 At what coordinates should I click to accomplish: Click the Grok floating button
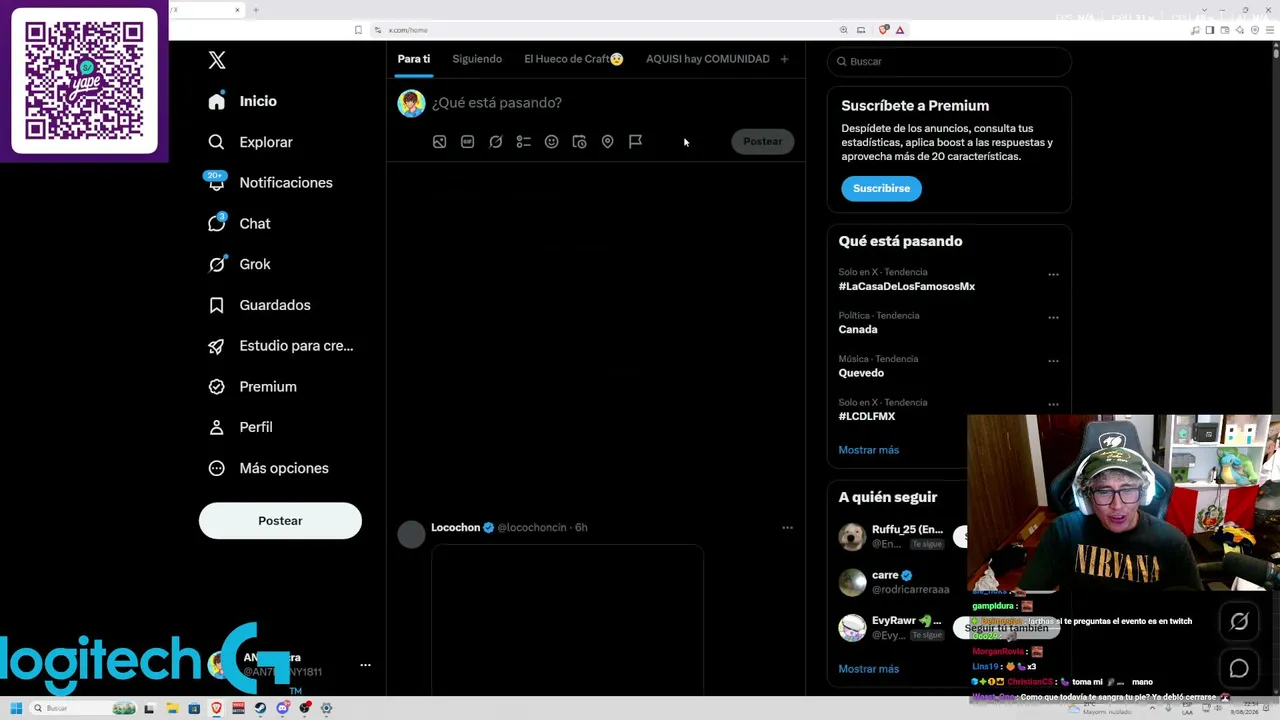(1239, 622)
